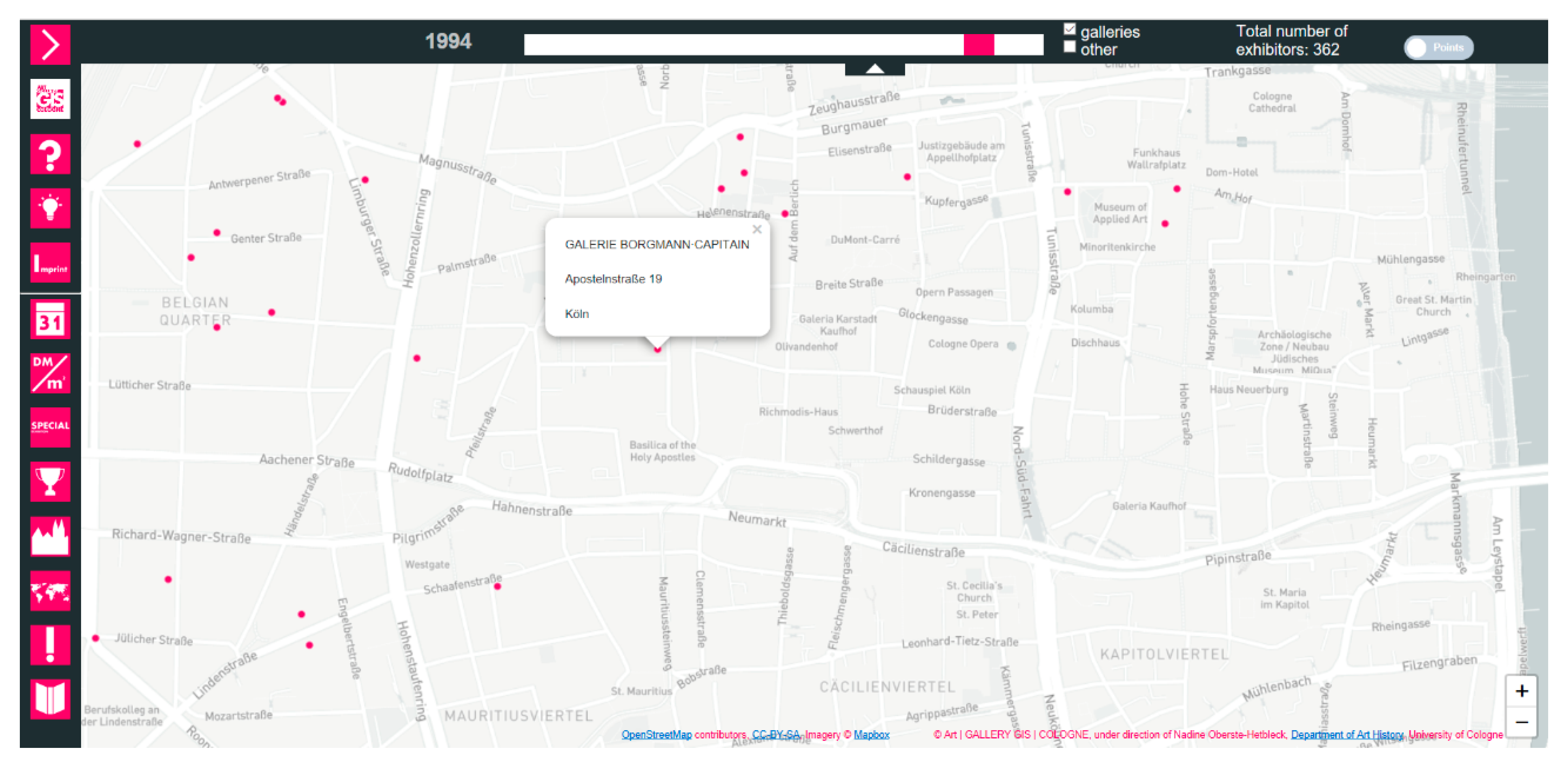Expand sidebar with the arrow icon
Screen dimensions: 1568x763
pyautogui.click(x=50, y=44)
